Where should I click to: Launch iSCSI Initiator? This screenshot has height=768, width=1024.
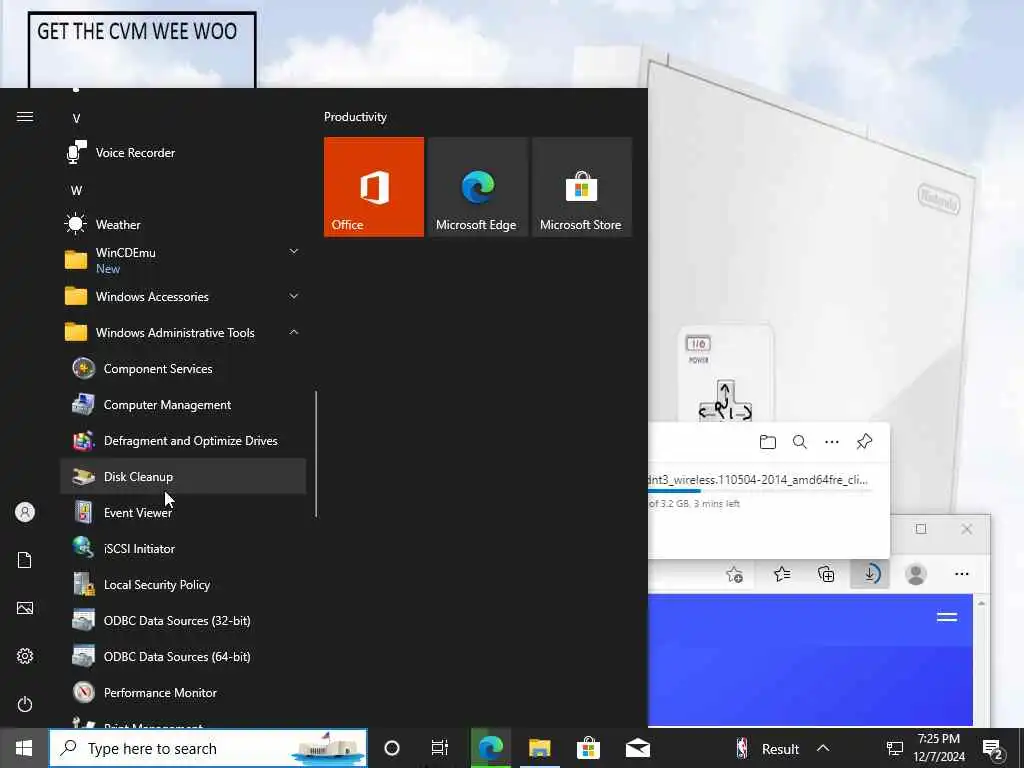(183, 549)
